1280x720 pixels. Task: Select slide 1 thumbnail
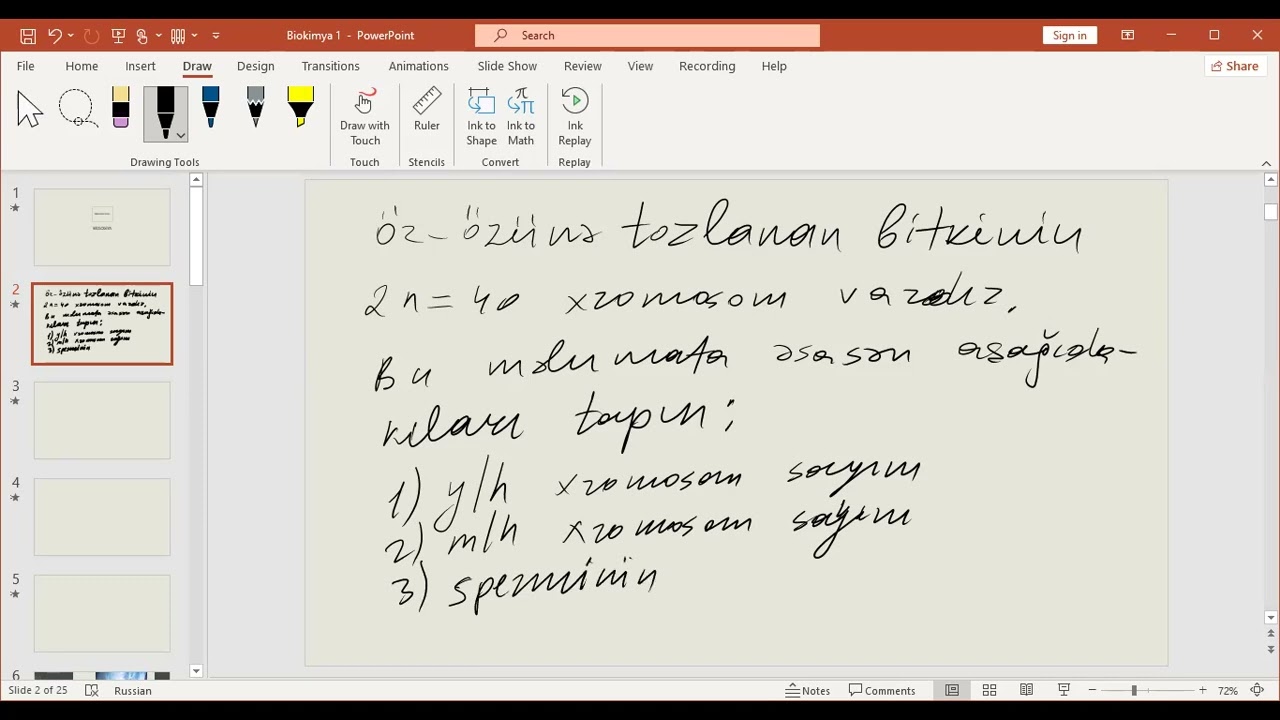tap(102, 226)
